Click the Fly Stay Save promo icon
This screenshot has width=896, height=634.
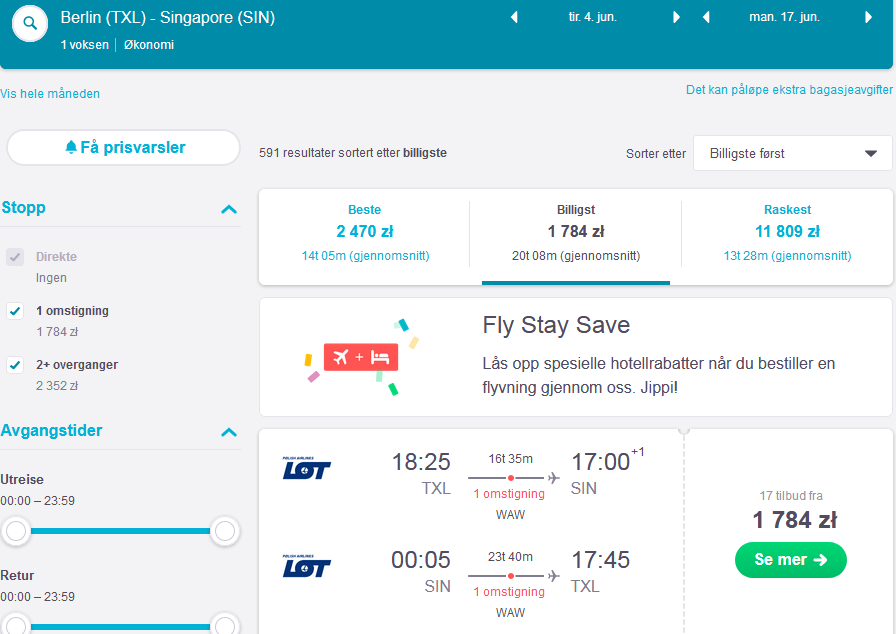click(x=361, y=358)
